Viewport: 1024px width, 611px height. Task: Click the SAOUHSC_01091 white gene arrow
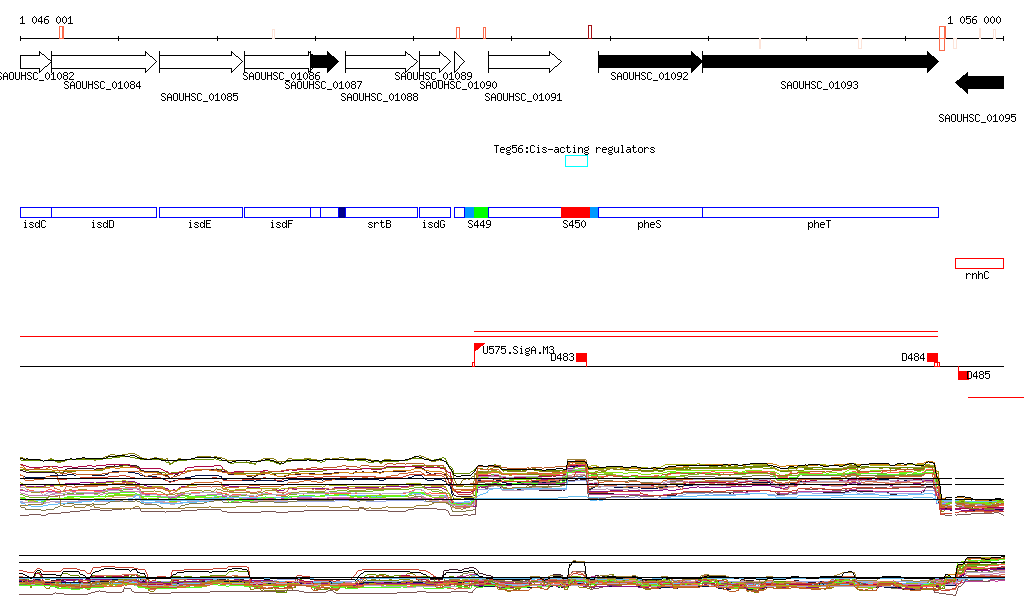524,62
